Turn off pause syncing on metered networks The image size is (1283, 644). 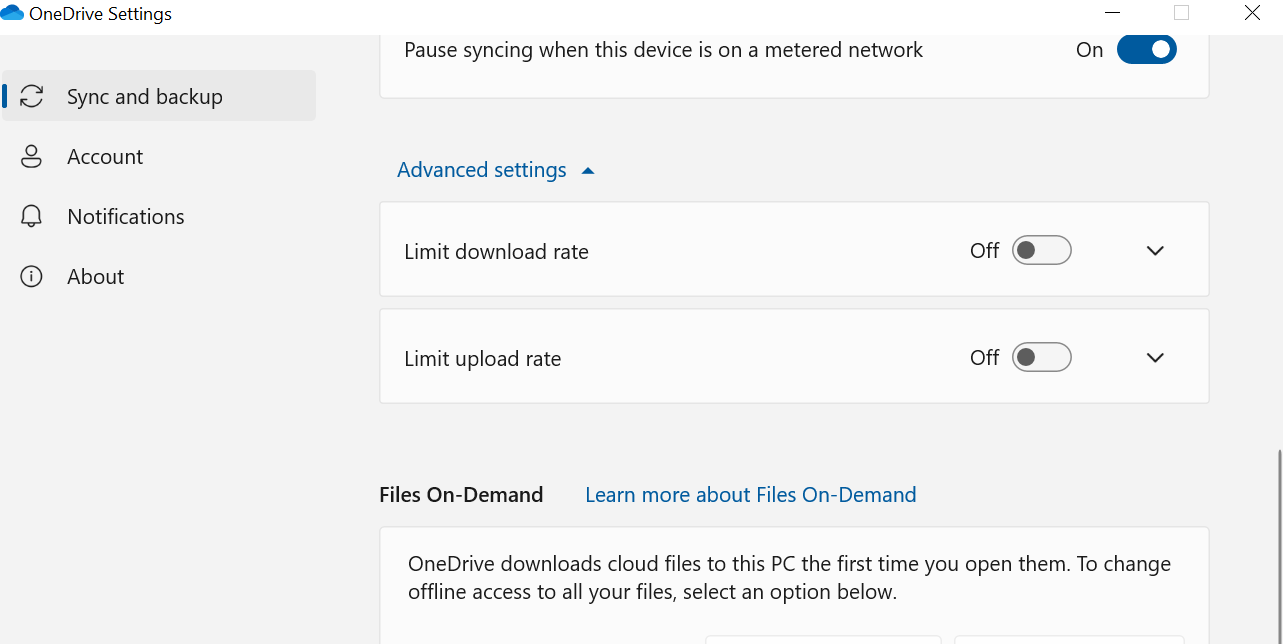[x=1146, y=48]
